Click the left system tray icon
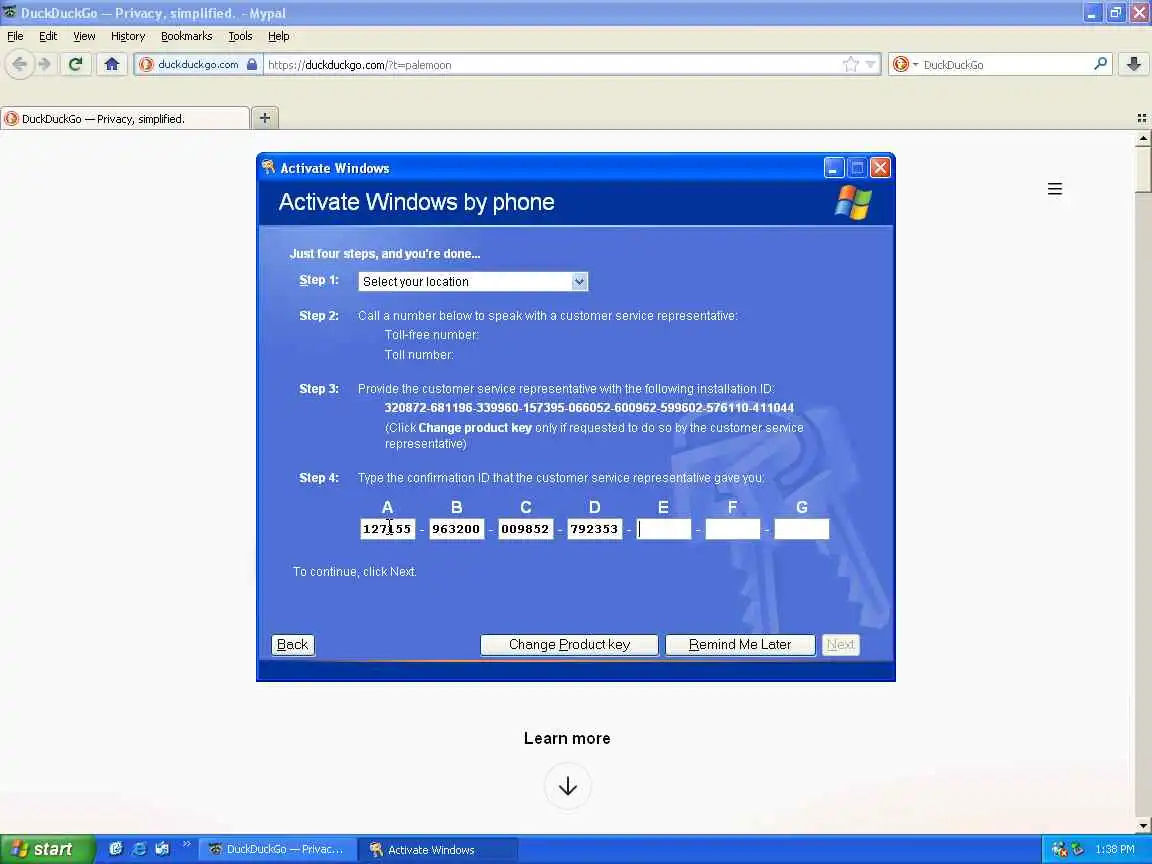The width and height of the screenshot is (1152, 864). [x=1059, y=849]
